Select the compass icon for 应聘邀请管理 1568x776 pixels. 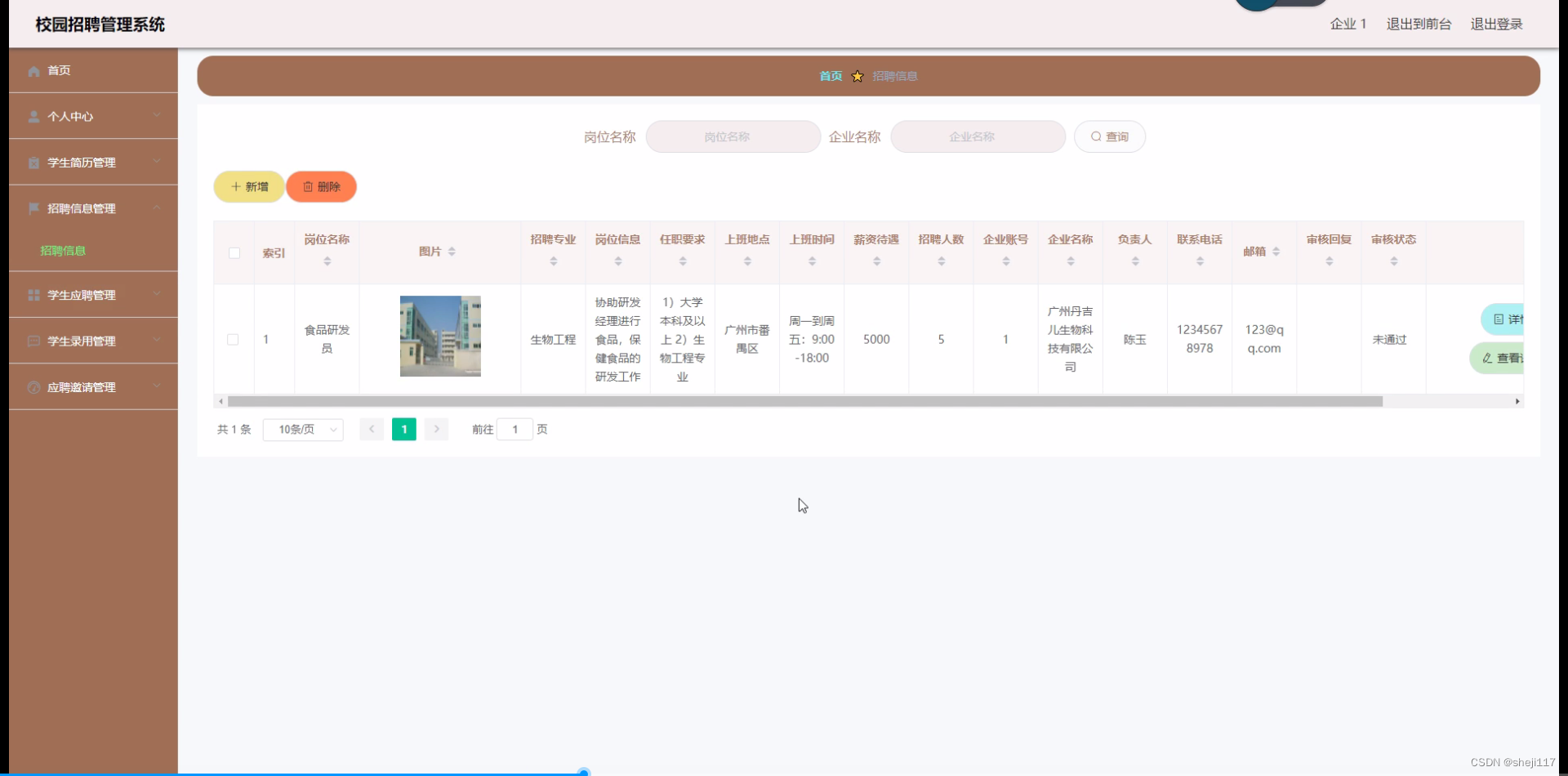tap(33, 386)
